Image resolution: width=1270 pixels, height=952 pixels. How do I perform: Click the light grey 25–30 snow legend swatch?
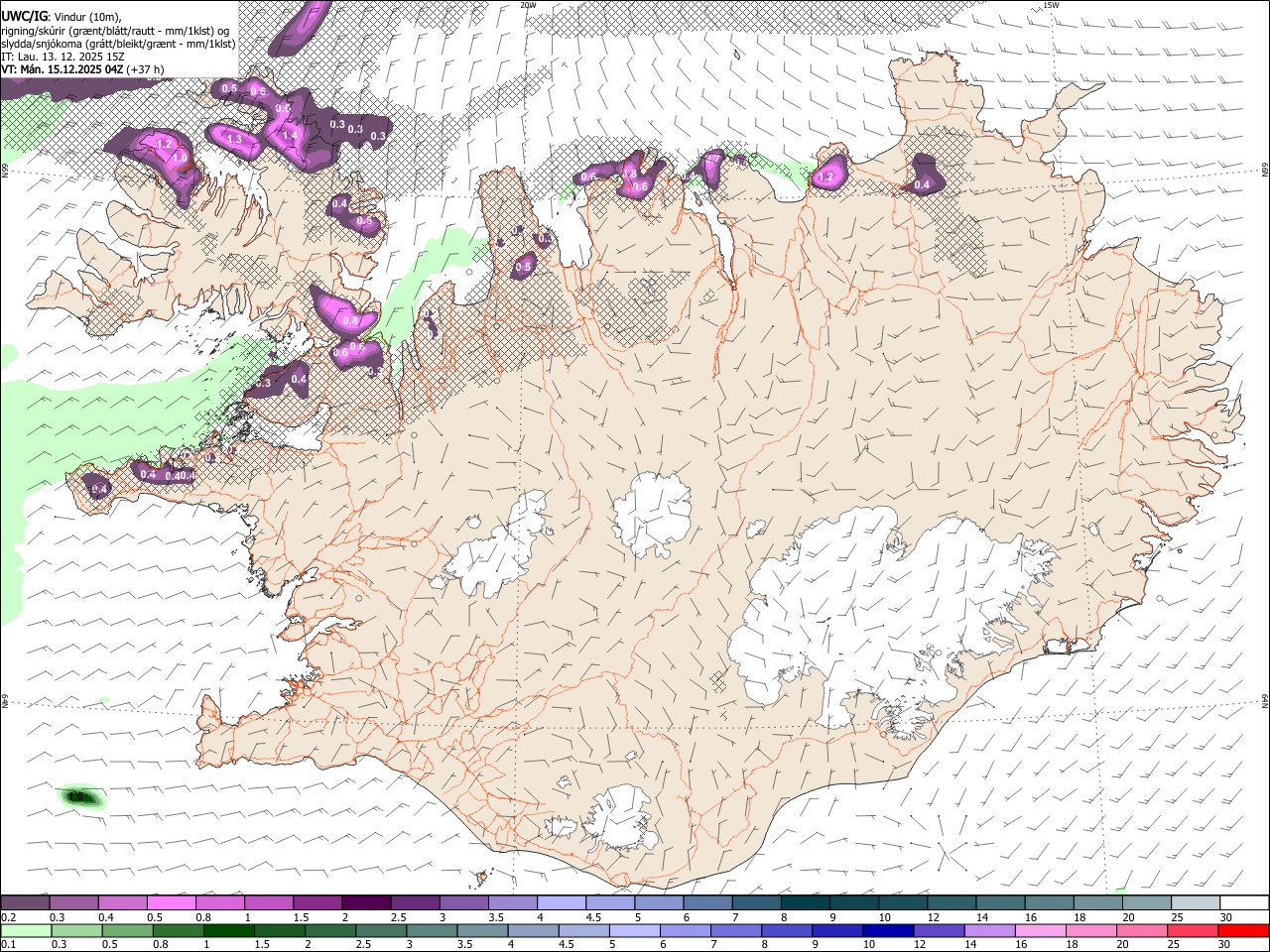(x=1194, y=902)
